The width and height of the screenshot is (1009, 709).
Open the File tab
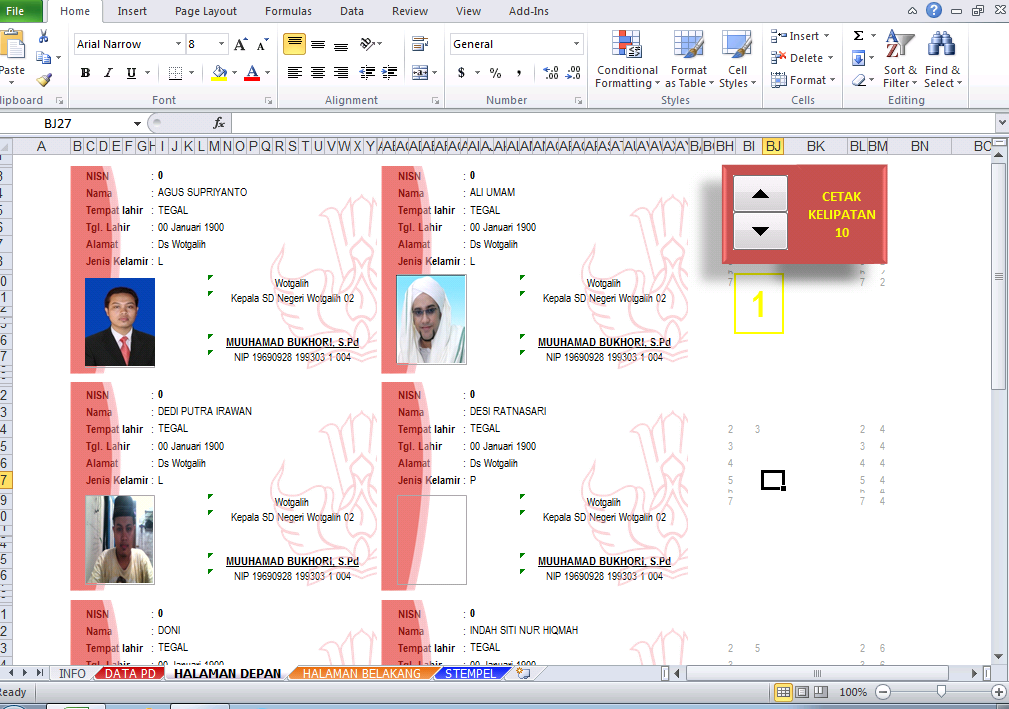pyautogui.click(x=15, y=11)
